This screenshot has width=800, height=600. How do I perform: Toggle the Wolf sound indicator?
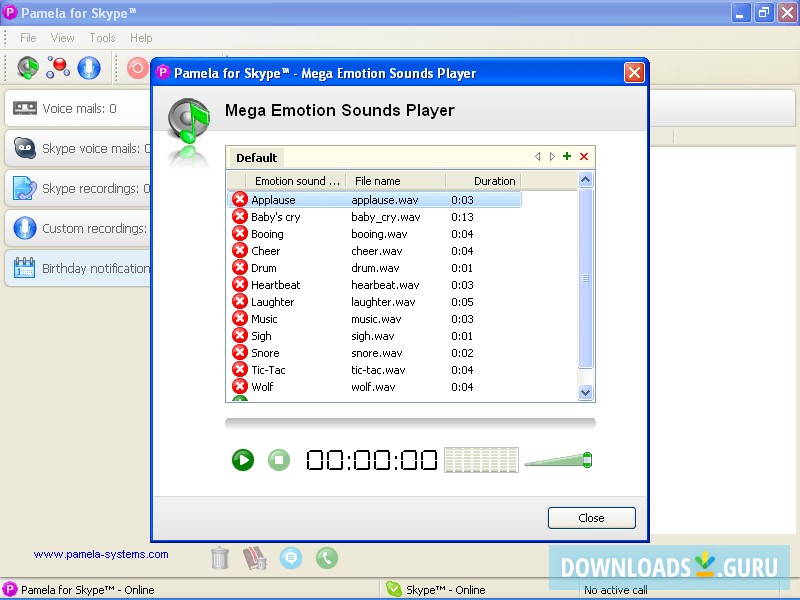point(240,387)
